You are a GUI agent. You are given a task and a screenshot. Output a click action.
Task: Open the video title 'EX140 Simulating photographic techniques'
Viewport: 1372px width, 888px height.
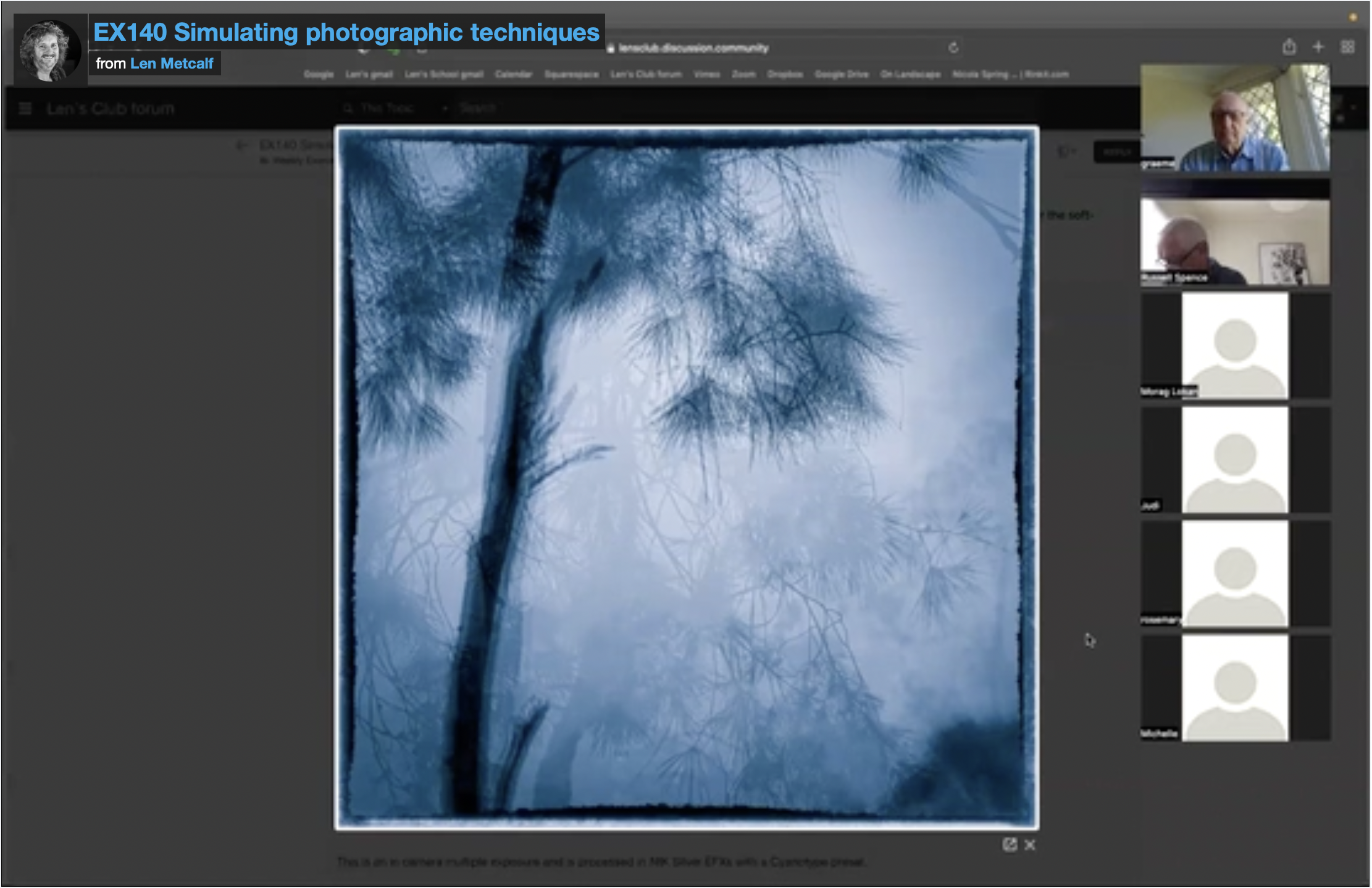click(x=346, y=32)
